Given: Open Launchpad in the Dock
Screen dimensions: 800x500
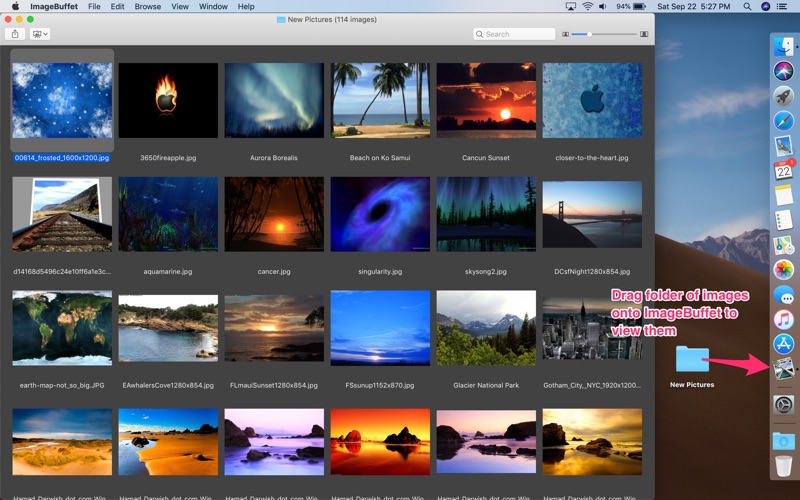Looking at the screenshot, I should 784,96.
